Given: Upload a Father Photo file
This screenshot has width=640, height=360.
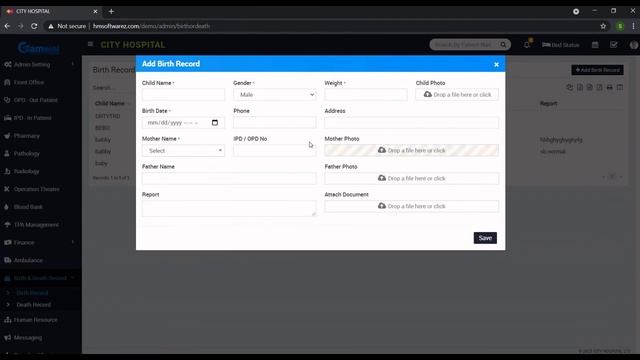Looking at the screenshot, I should coord(411,178).
